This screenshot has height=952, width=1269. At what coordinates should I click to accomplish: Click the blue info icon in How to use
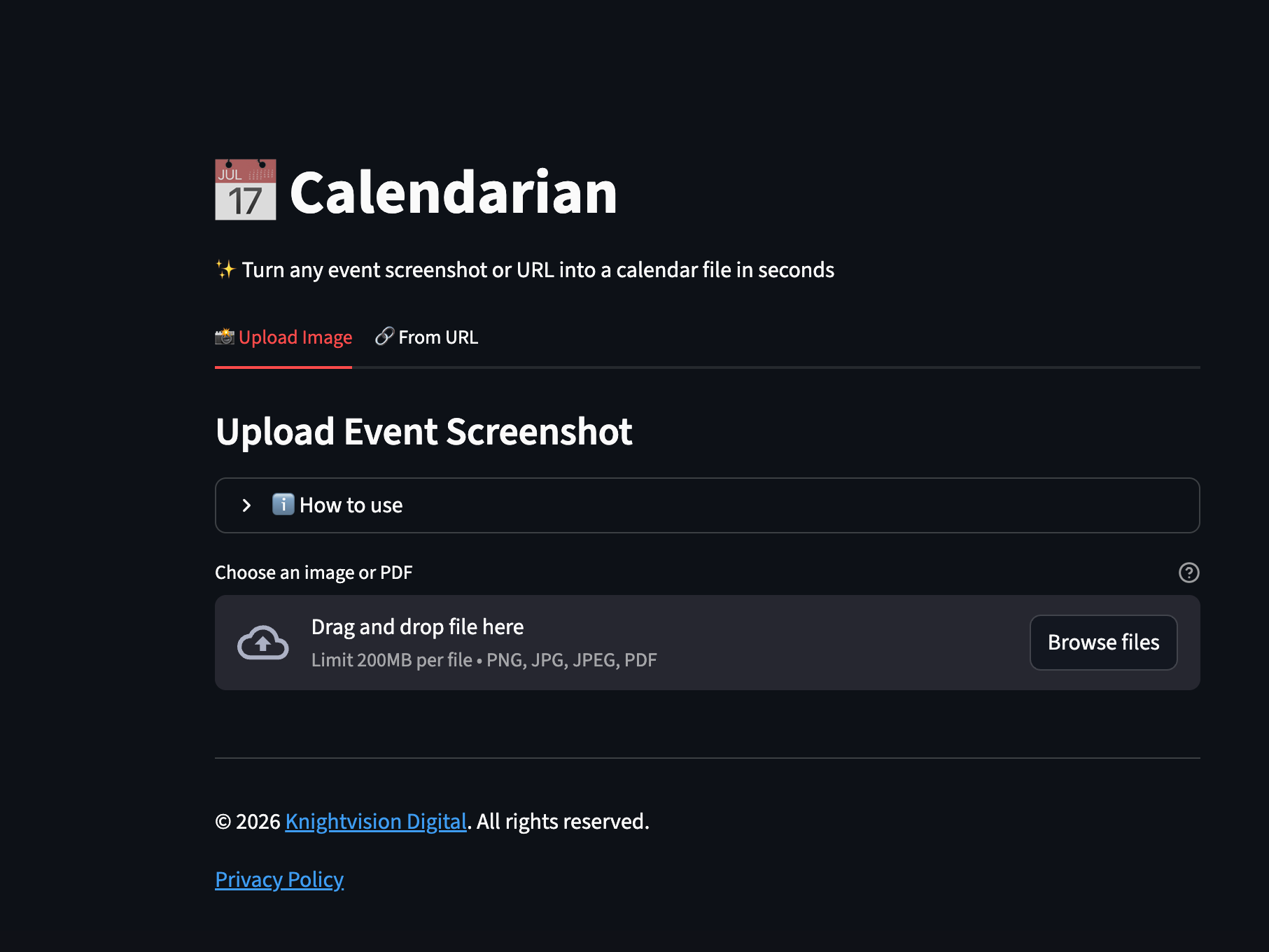coord(283,504)
